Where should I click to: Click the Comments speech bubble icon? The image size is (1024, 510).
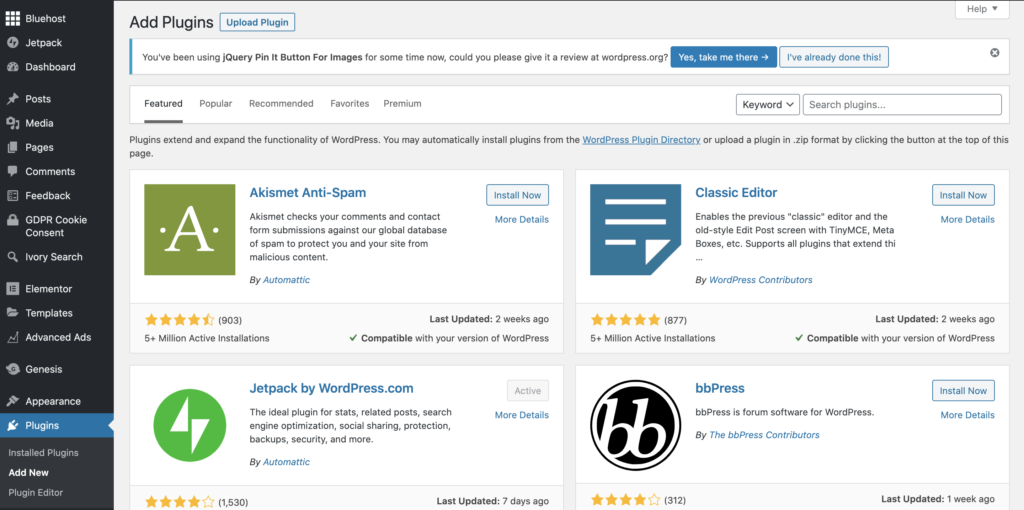[x=12, y=172]
